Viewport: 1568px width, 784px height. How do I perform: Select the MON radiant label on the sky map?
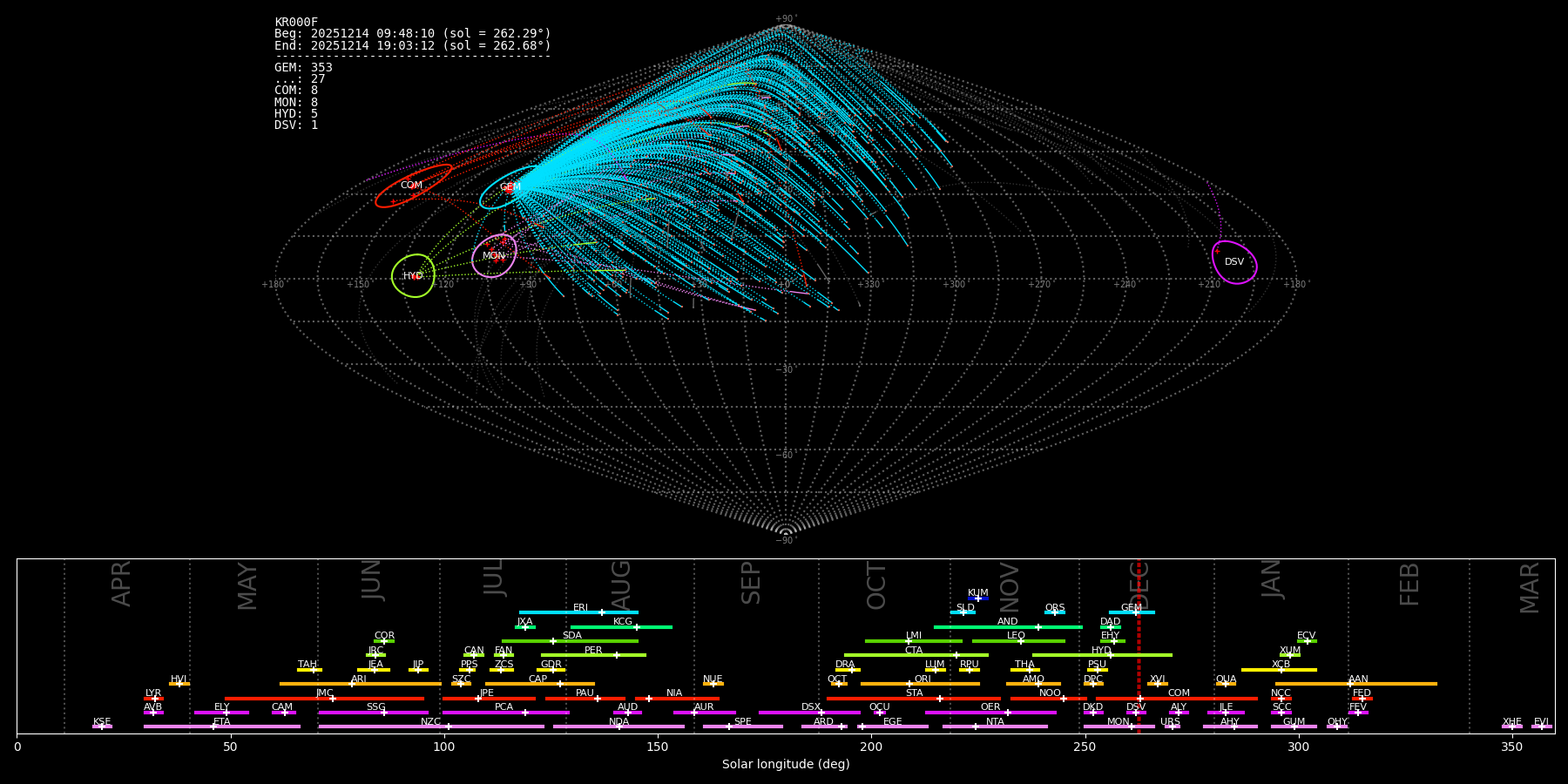[494, 256]
